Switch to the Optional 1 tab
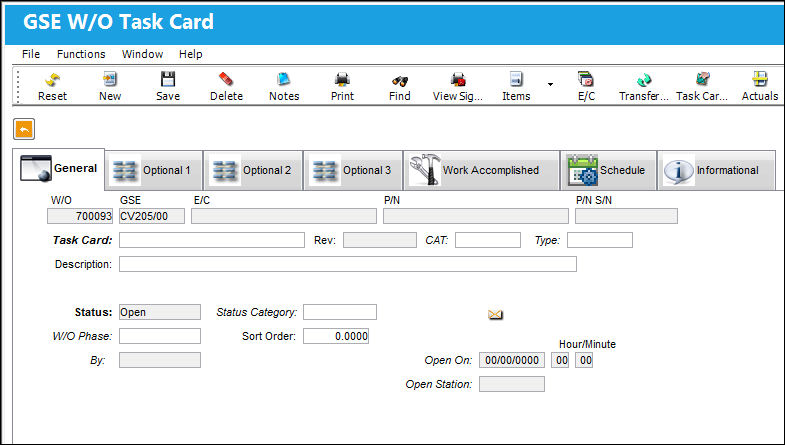Screen dimensions: 785x445 pos(154,170)
